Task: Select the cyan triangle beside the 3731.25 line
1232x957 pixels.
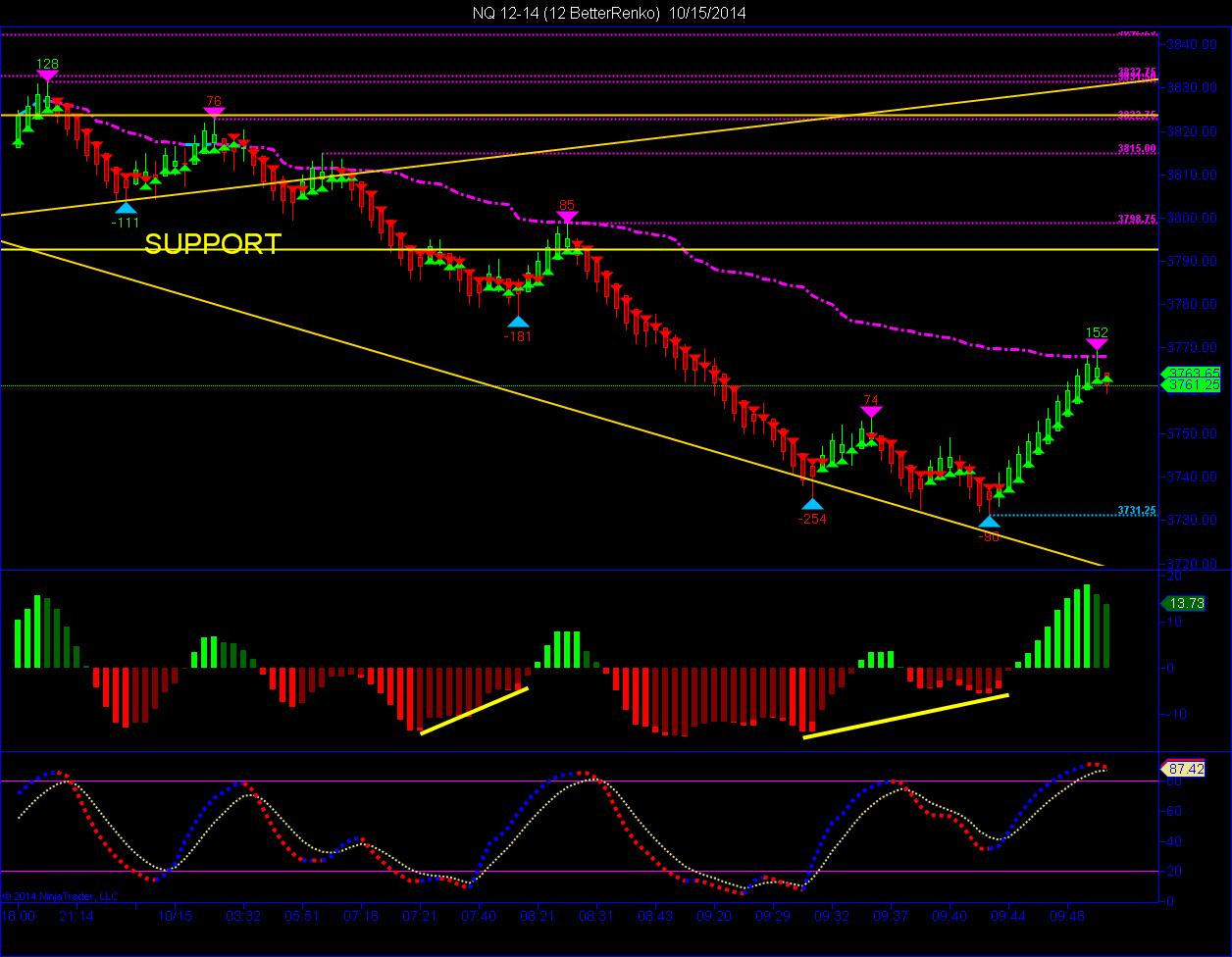Action: coord(989,522)
